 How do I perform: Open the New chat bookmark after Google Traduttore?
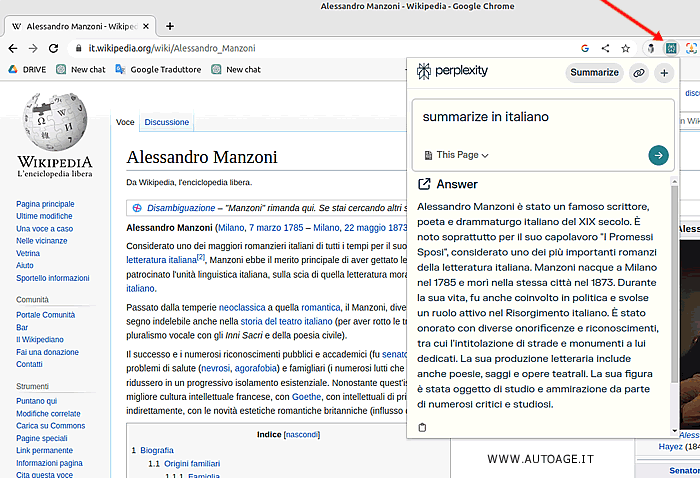[x=236, y=69]
